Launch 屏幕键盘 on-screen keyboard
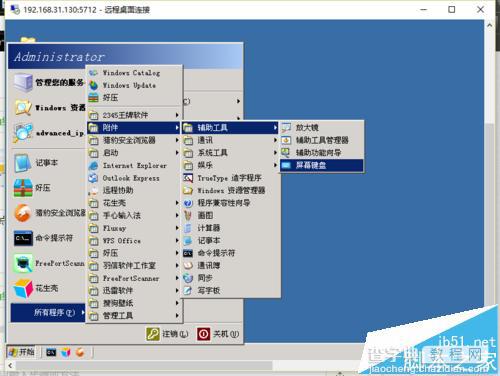Screen dimensions: 500x376 click(x=321, y=165)
